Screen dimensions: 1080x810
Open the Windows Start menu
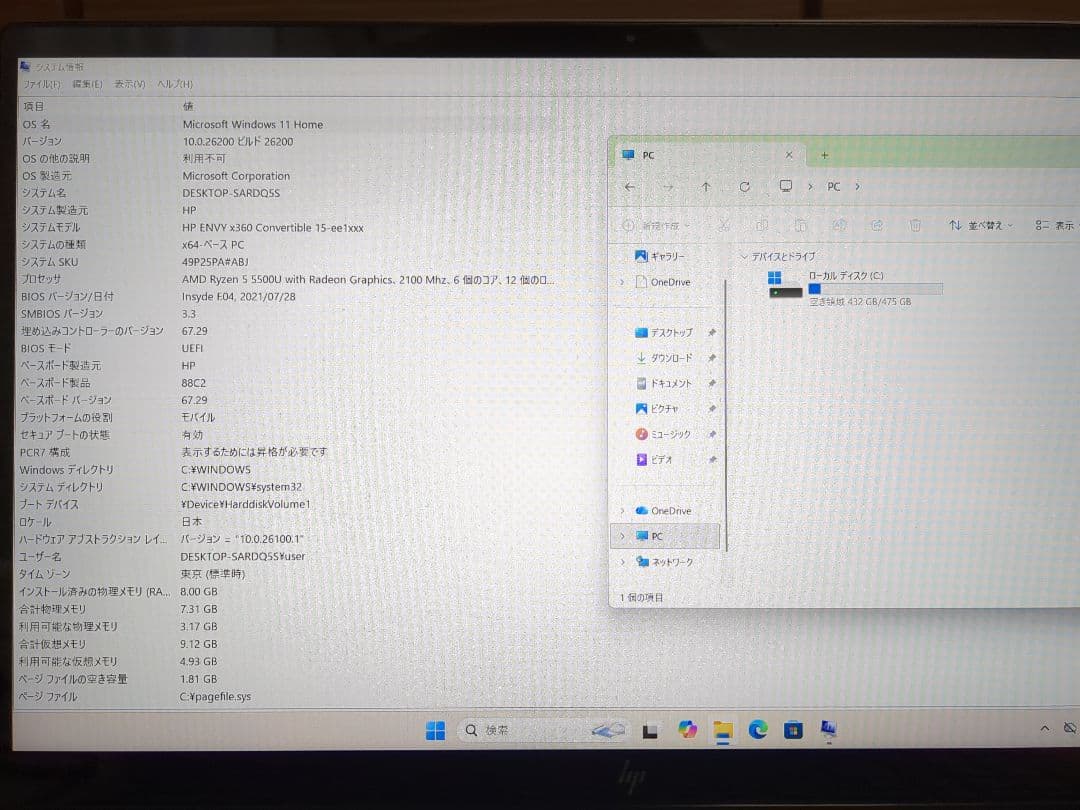(435, 730)
